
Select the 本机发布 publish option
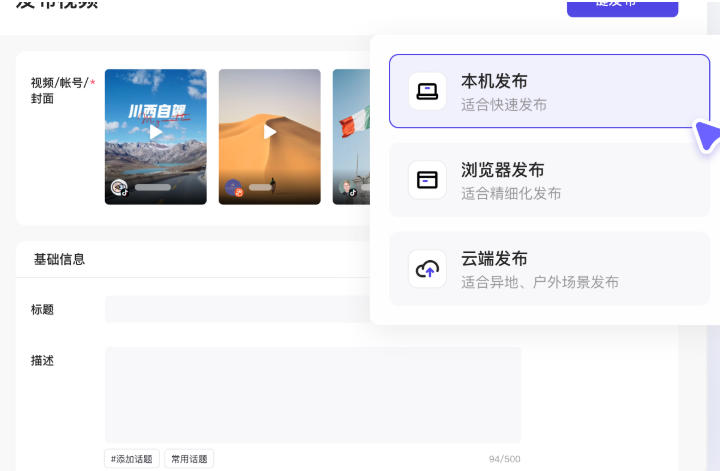(x=549, y=91)
